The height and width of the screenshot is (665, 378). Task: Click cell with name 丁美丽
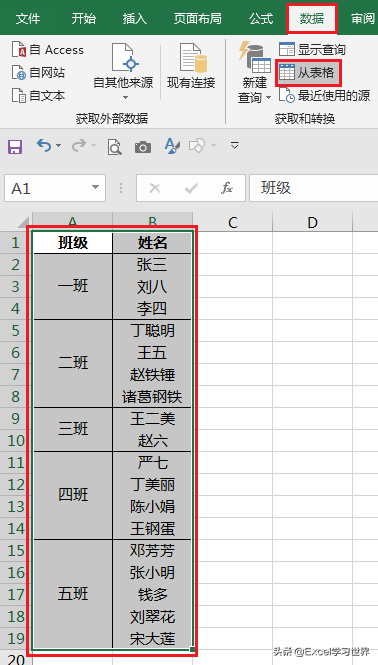[152, 484]
